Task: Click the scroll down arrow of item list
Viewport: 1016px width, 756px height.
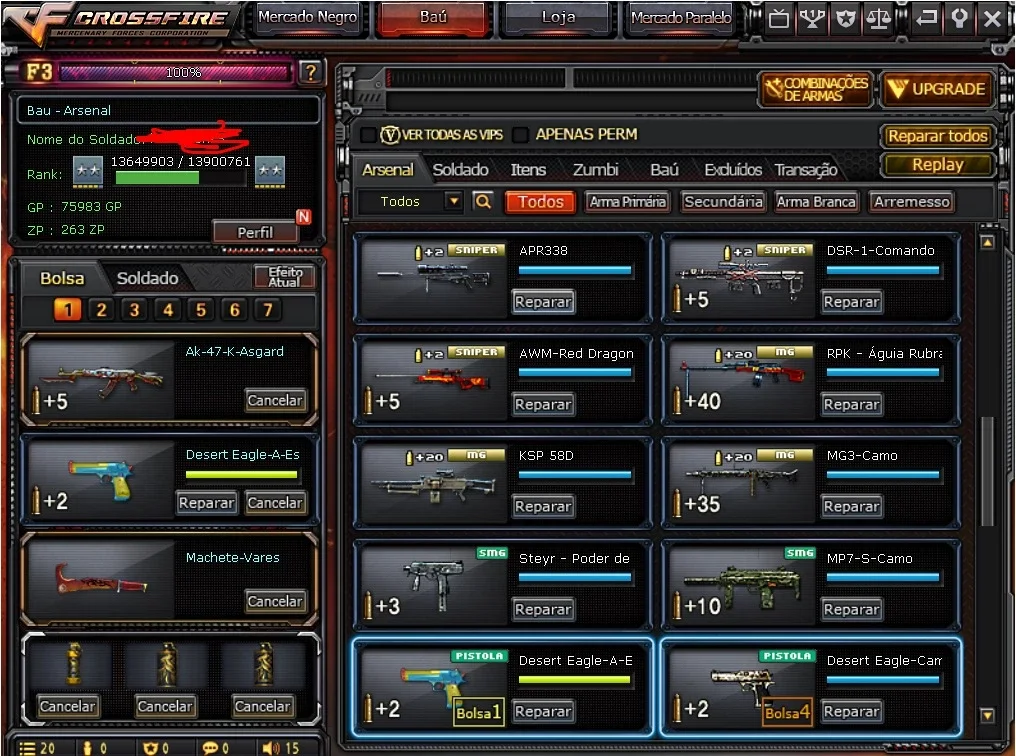Action: 987,716
